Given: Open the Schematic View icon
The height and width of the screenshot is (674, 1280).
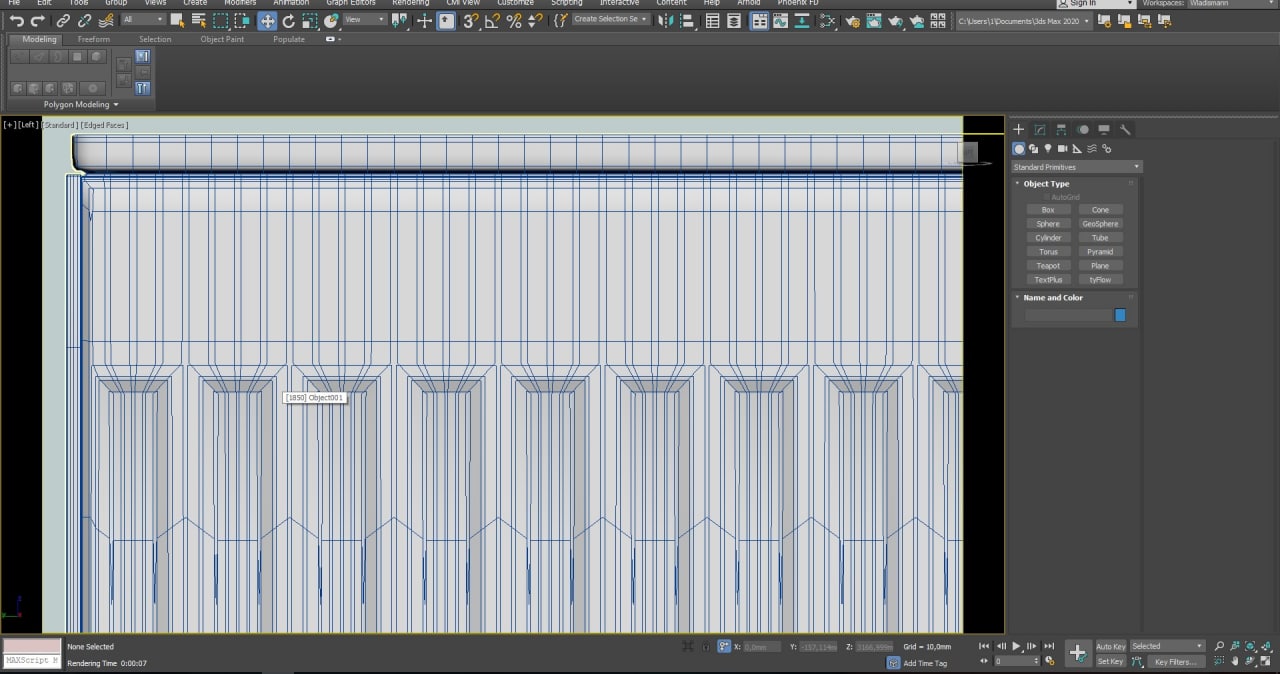Looking at the screenshot, I should click(803, 21).
